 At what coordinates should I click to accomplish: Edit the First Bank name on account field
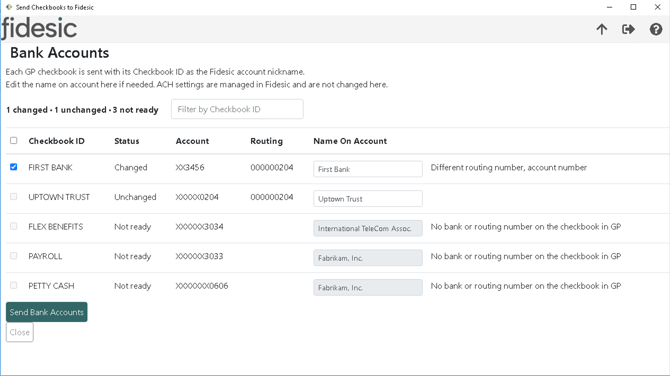click(x=368, y=169)
